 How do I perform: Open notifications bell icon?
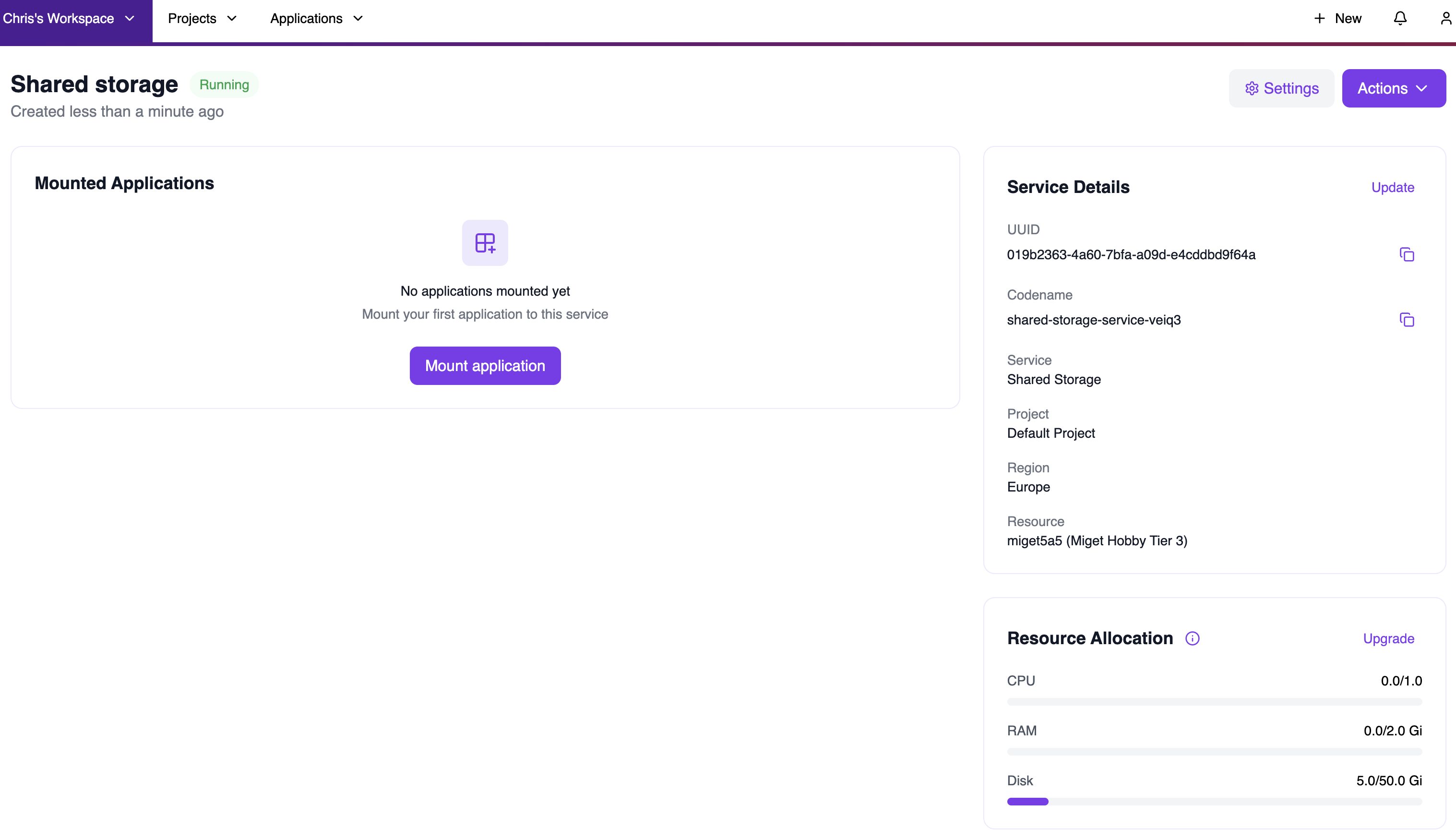coord(1399,18)
